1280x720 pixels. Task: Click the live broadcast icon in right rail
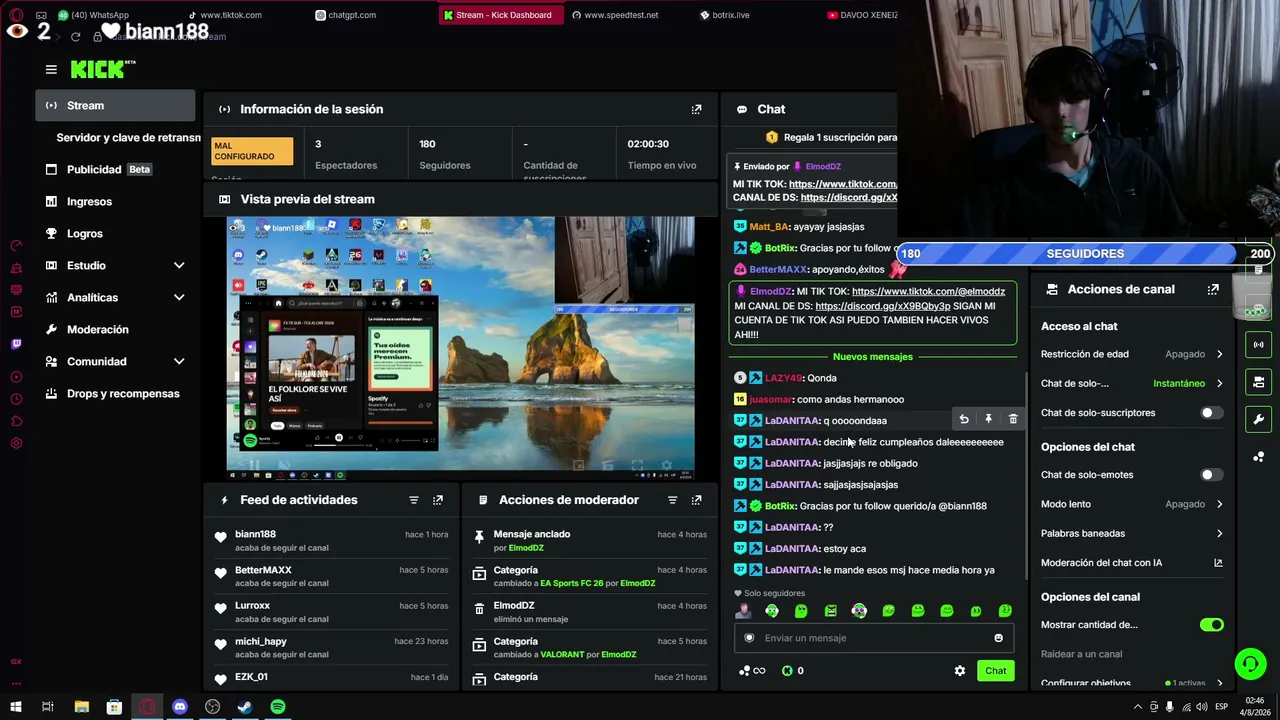tap(1258, 345)
